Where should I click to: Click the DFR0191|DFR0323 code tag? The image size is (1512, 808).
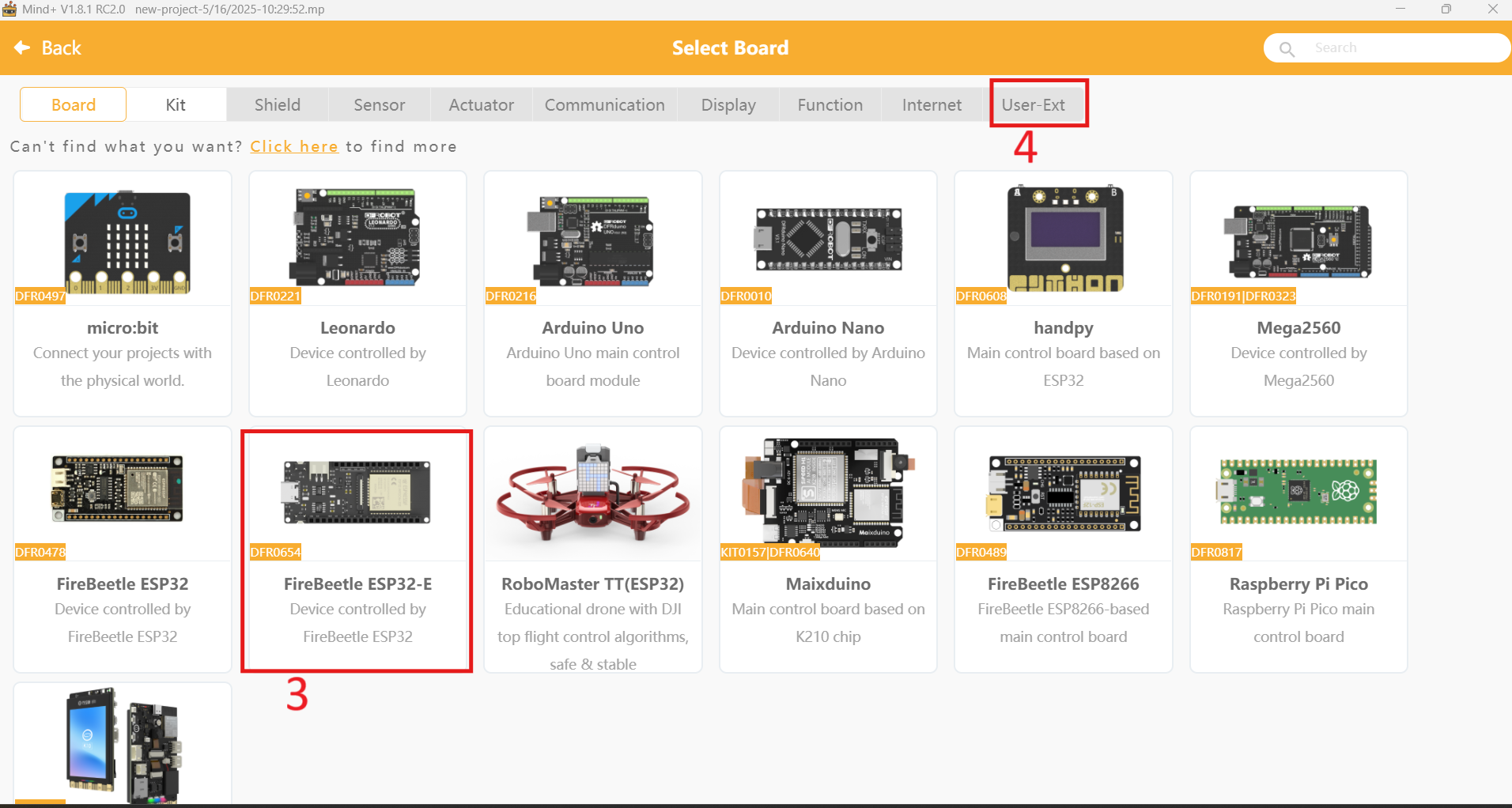1243,296
